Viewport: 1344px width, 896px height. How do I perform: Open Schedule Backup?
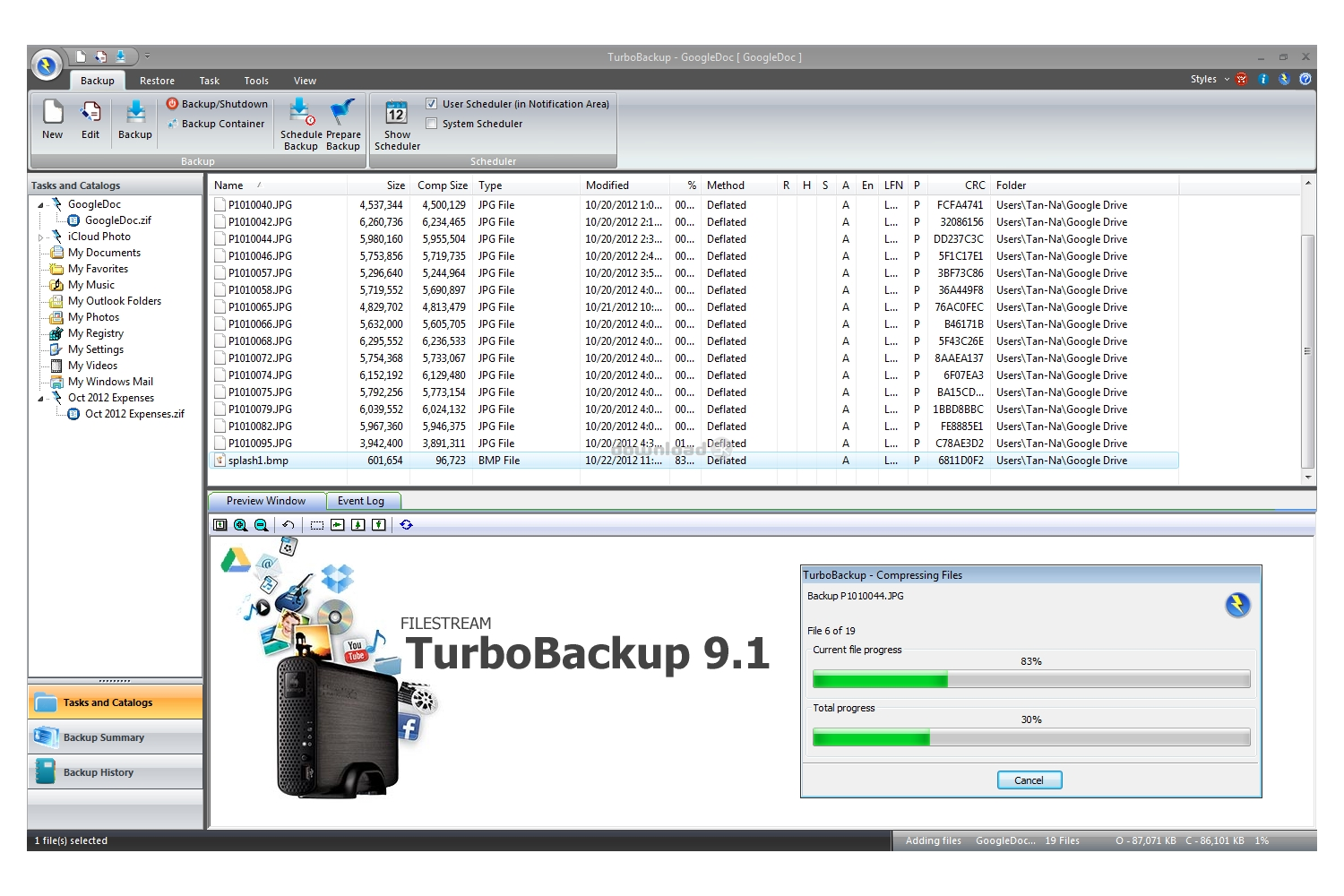point(301,125)
